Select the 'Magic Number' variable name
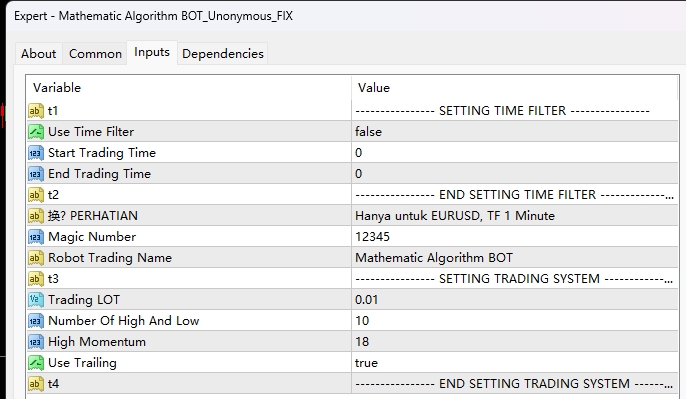Image resolution: width=686 pixels, height=399 pixels. [92, 237]
